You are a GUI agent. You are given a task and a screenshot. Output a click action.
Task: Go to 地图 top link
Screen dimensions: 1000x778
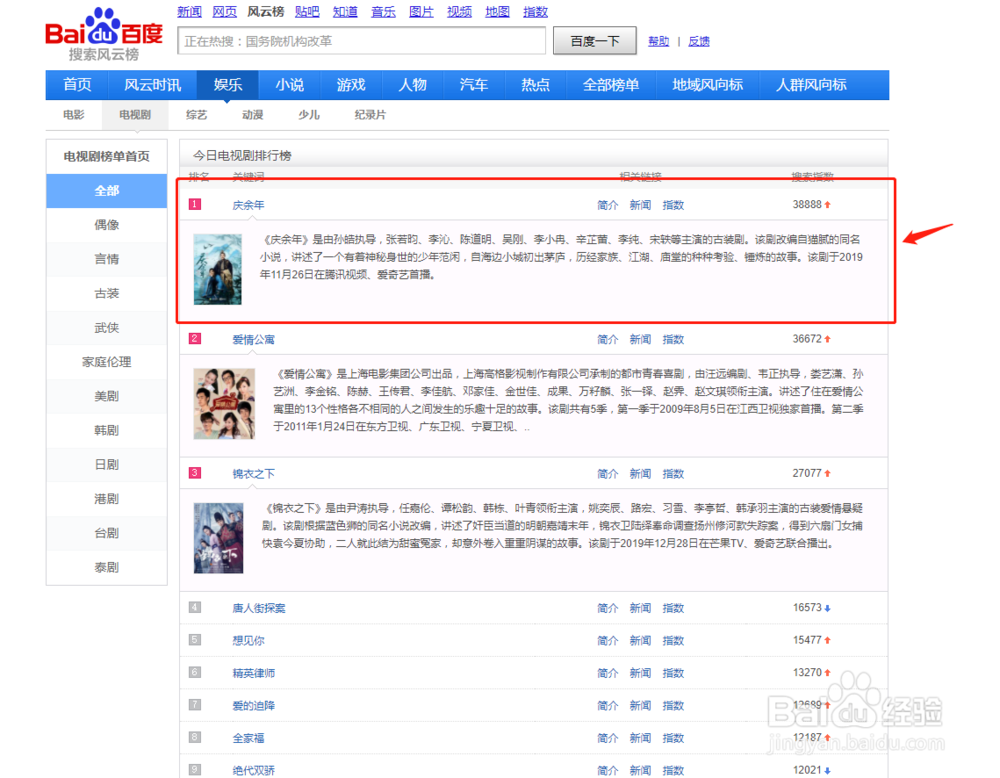497,11
